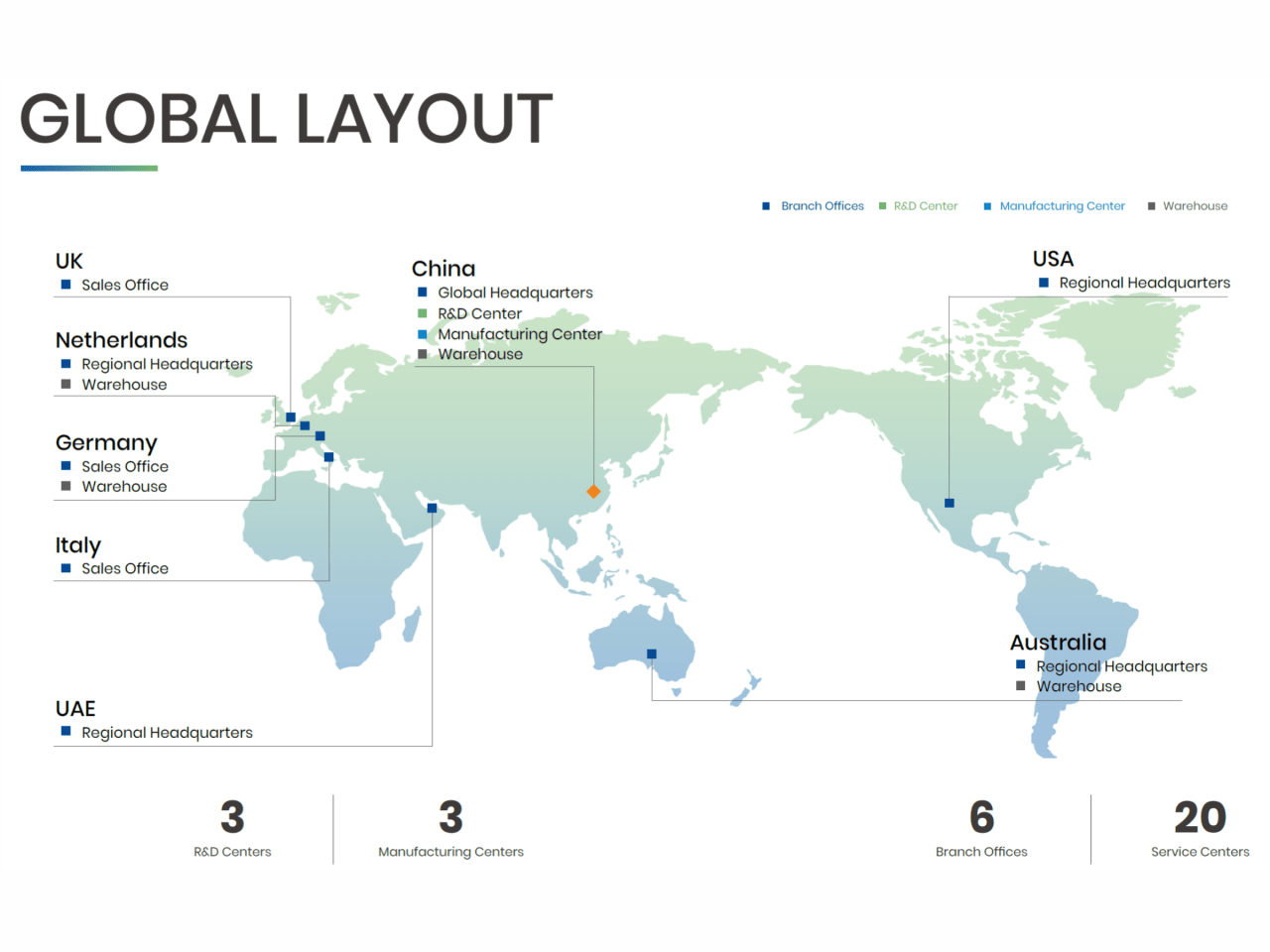Click the Germany Warehouse entry
The width and height of the screenshot is (1270, 952).
[x=124, y=487]
